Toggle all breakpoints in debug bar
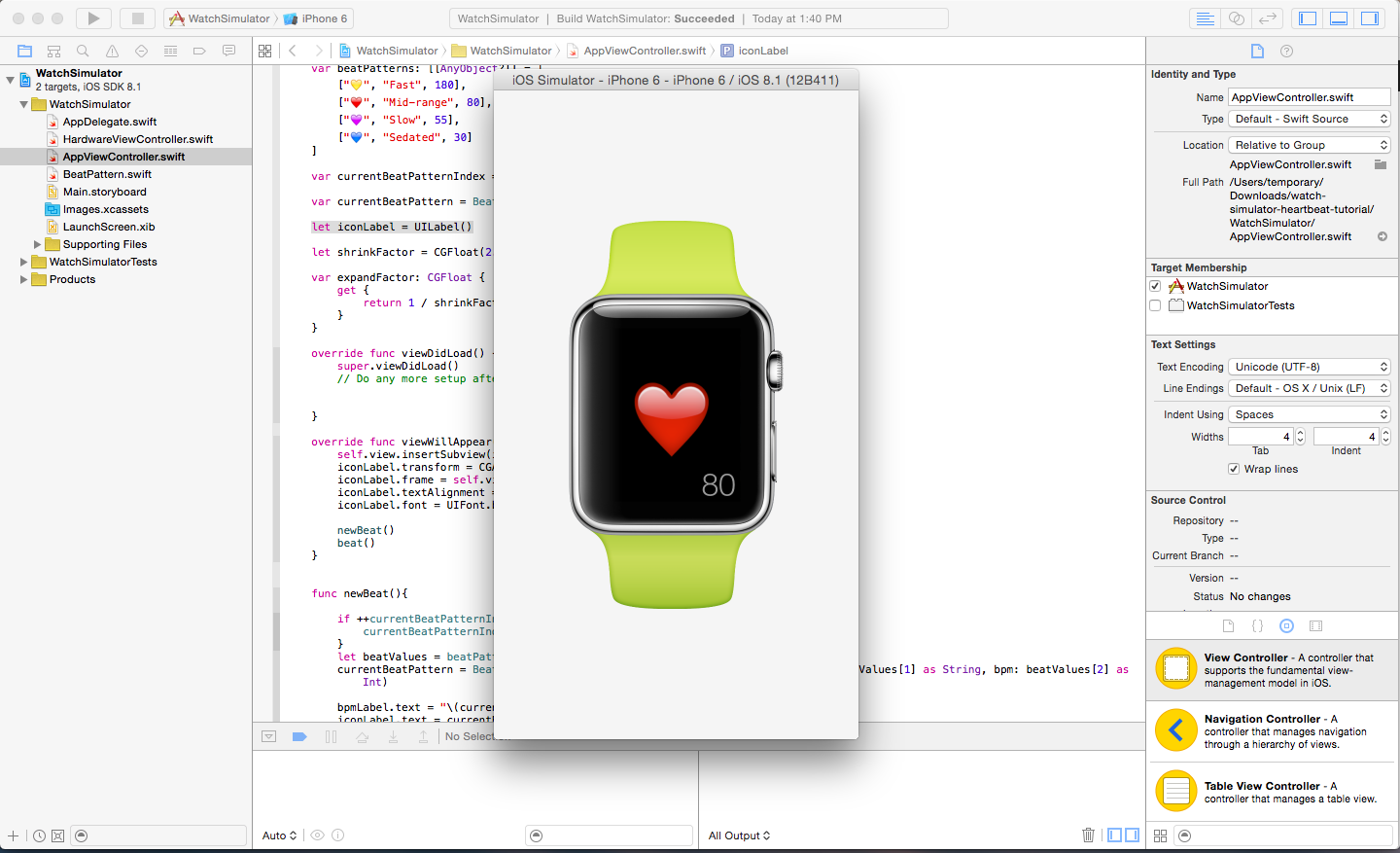The width and height of the screenshot is (1400, 853). click(300, 736)
